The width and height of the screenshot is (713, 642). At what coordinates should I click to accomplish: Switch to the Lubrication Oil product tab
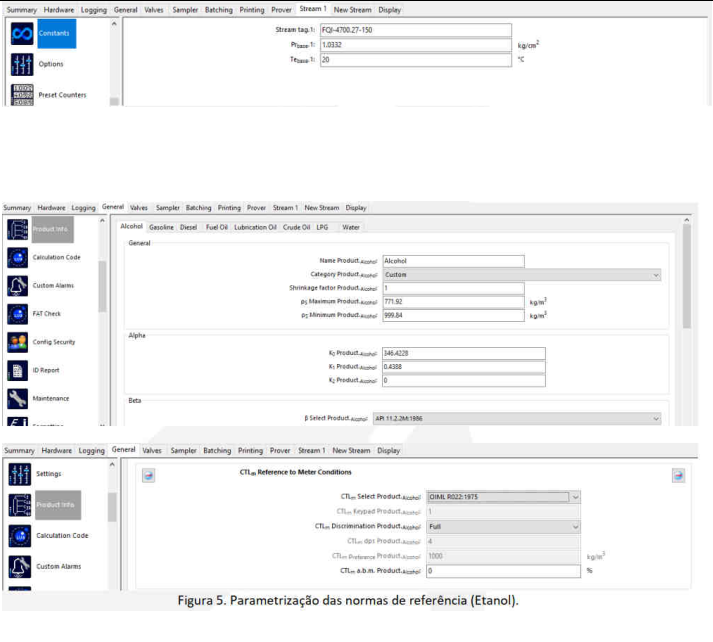pos(255,227)
